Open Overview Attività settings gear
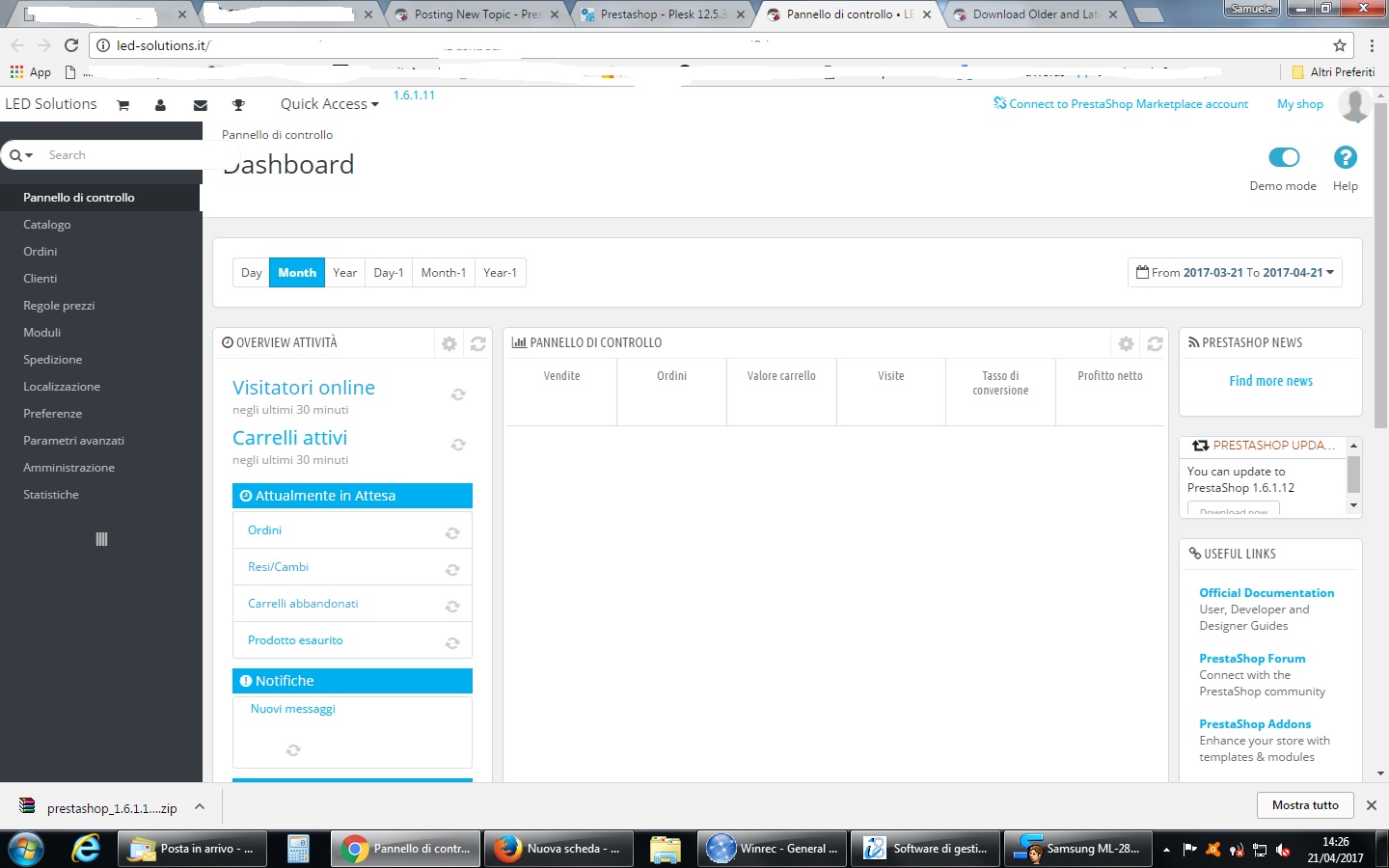The height and width of the screenshot is (868, 1389). click(x=449, y=343)
